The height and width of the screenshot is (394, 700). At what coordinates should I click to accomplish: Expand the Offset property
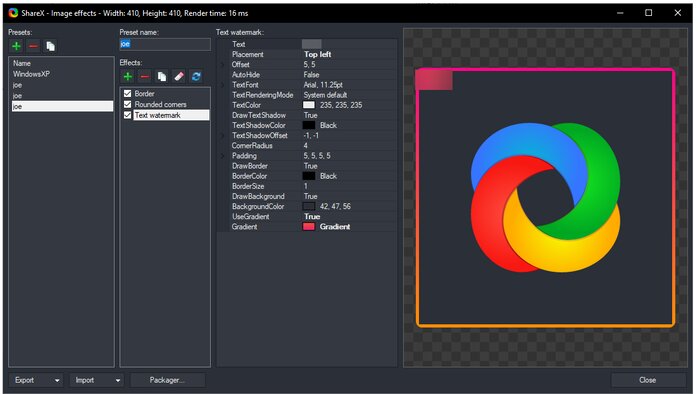tap(223, 65)
